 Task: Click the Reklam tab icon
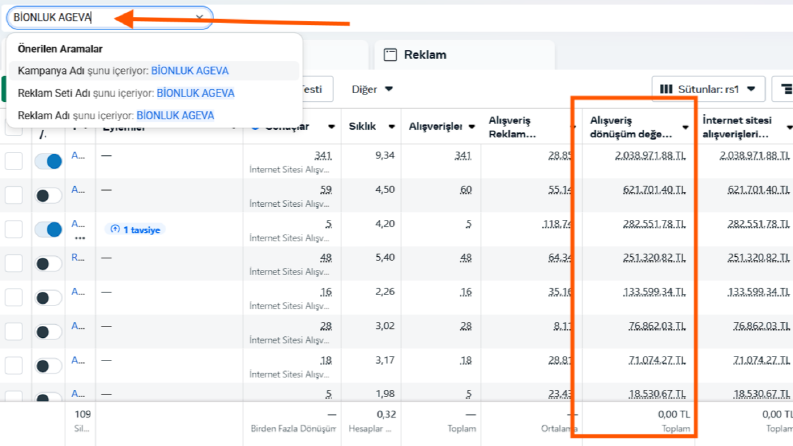coord(390,55)
